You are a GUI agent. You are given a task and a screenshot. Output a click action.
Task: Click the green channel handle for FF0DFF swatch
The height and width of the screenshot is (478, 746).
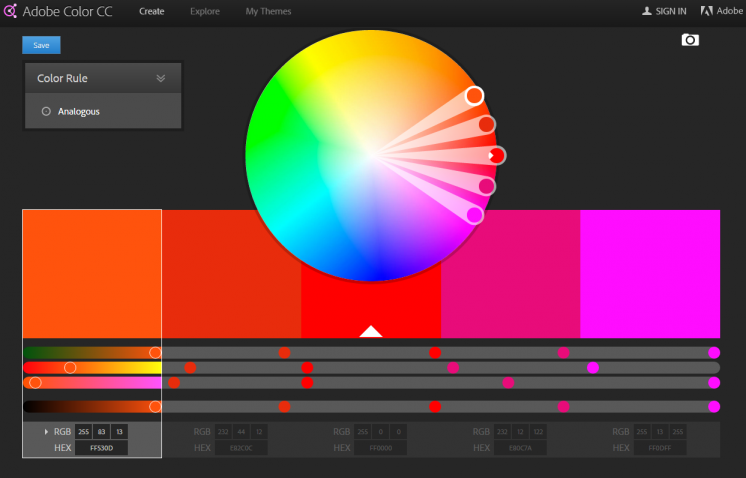(593, 368)
